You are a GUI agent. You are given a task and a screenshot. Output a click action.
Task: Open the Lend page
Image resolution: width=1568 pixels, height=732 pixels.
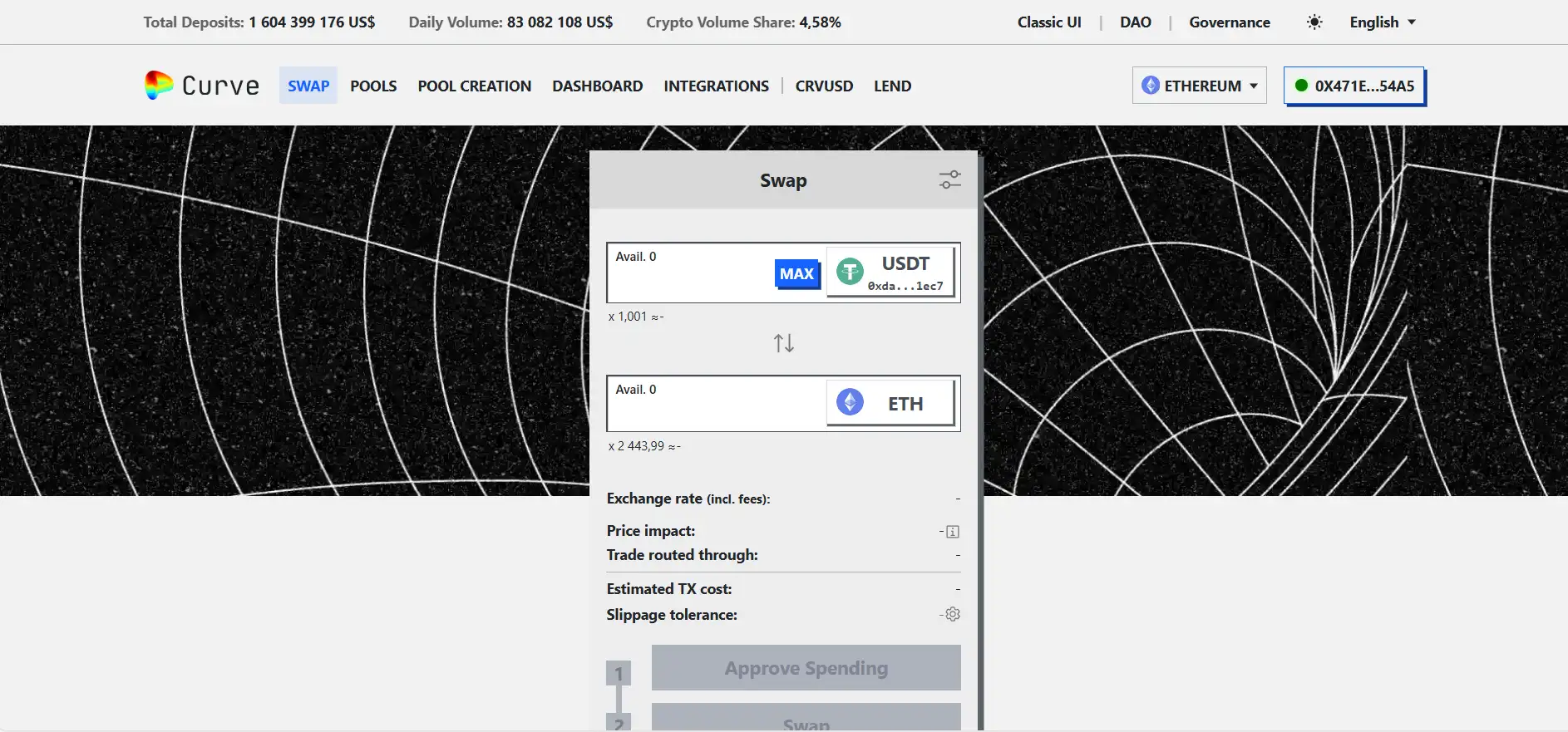coord(892,86)
